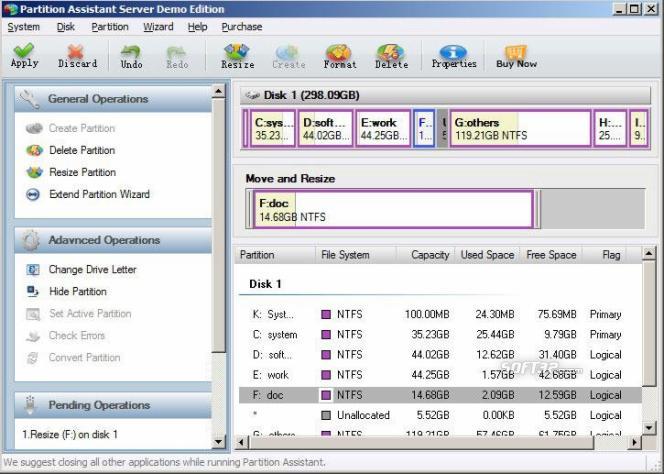This screenshot has height=474, width=664.
Task: Open partition Properties from toolbar
Action: (x=453, y=52)
